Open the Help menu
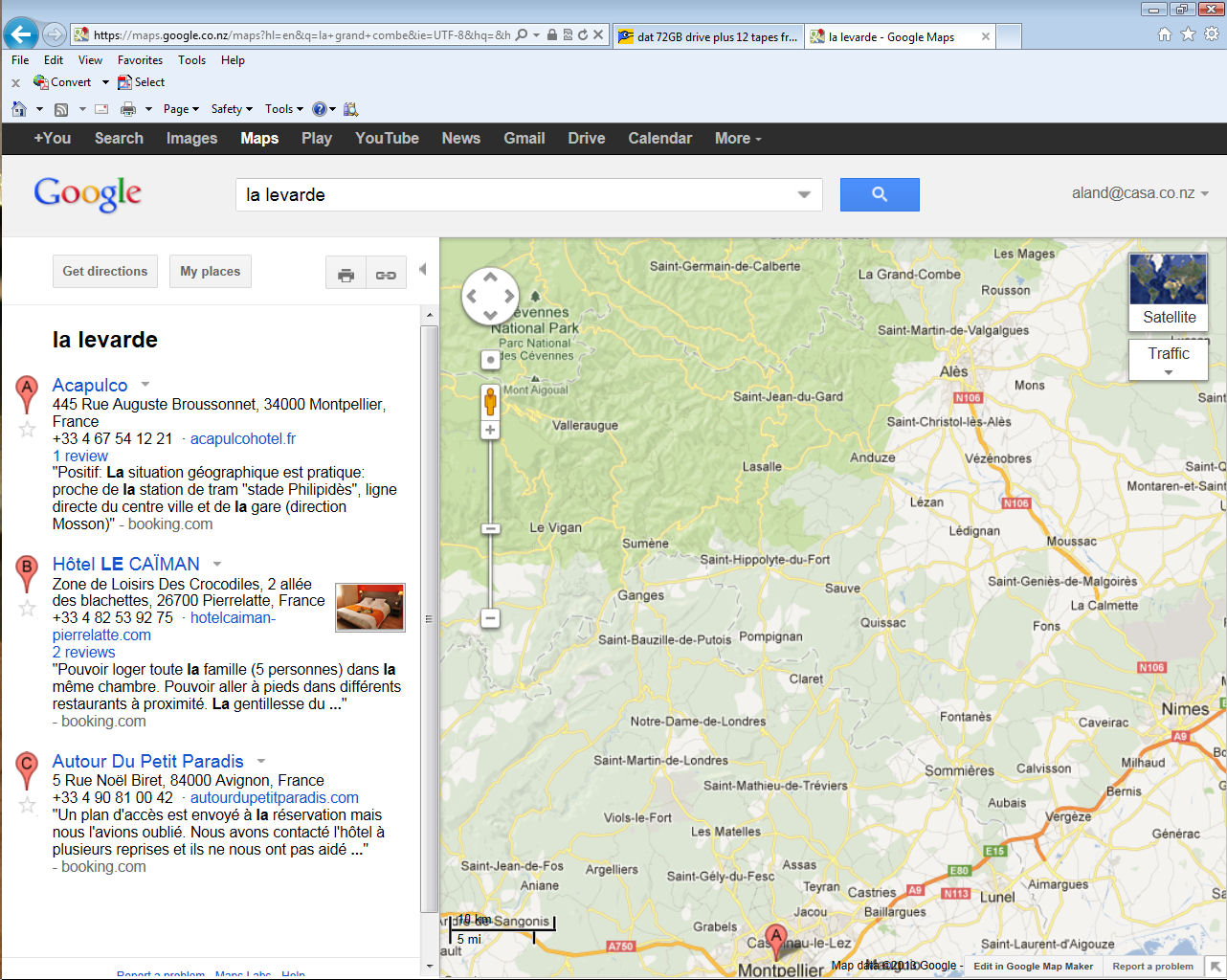 pyautogui.click(x=233, y=59)
